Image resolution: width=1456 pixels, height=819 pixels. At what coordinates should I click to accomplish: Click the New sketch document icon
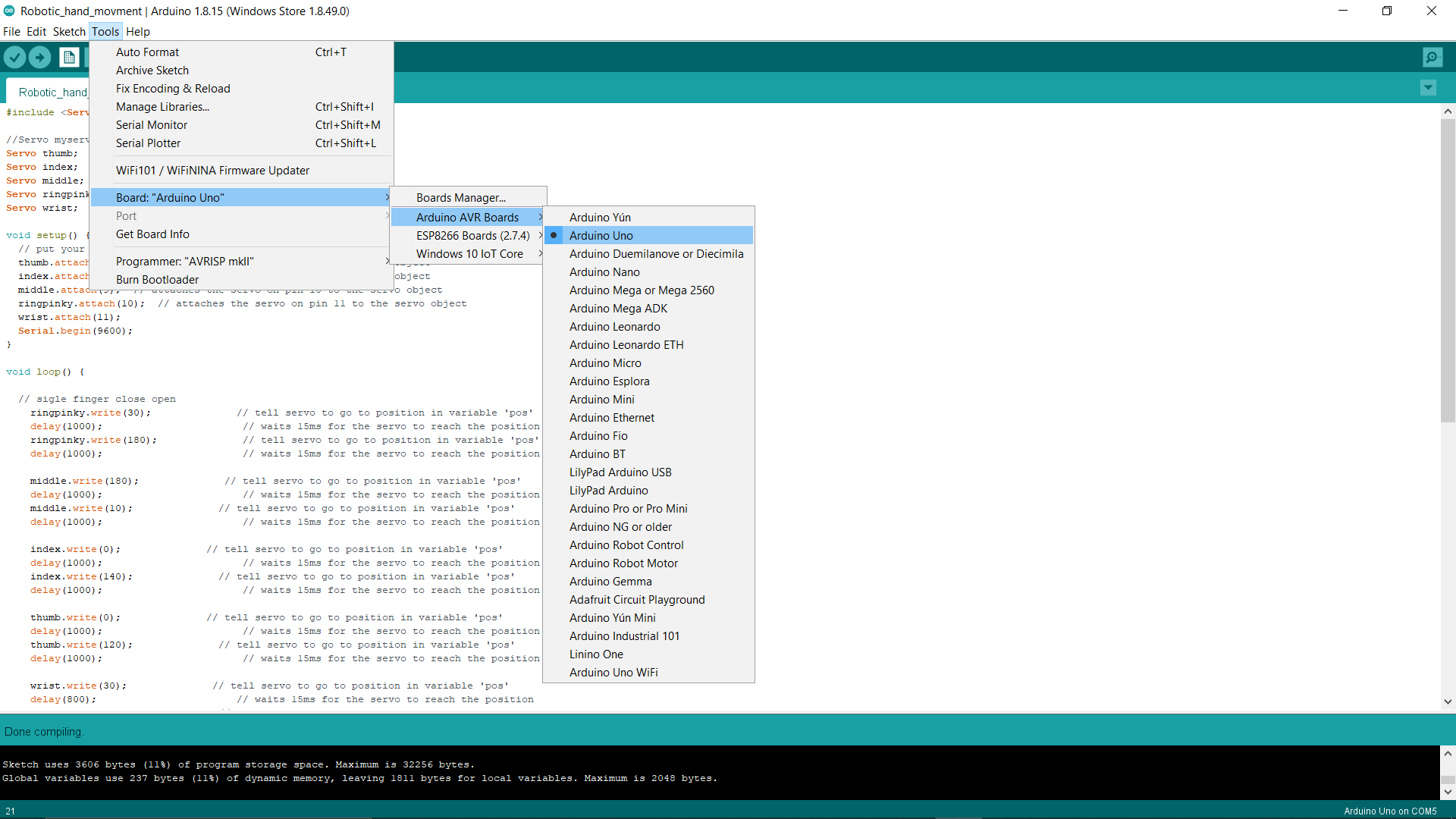click(x=68, y=57)
